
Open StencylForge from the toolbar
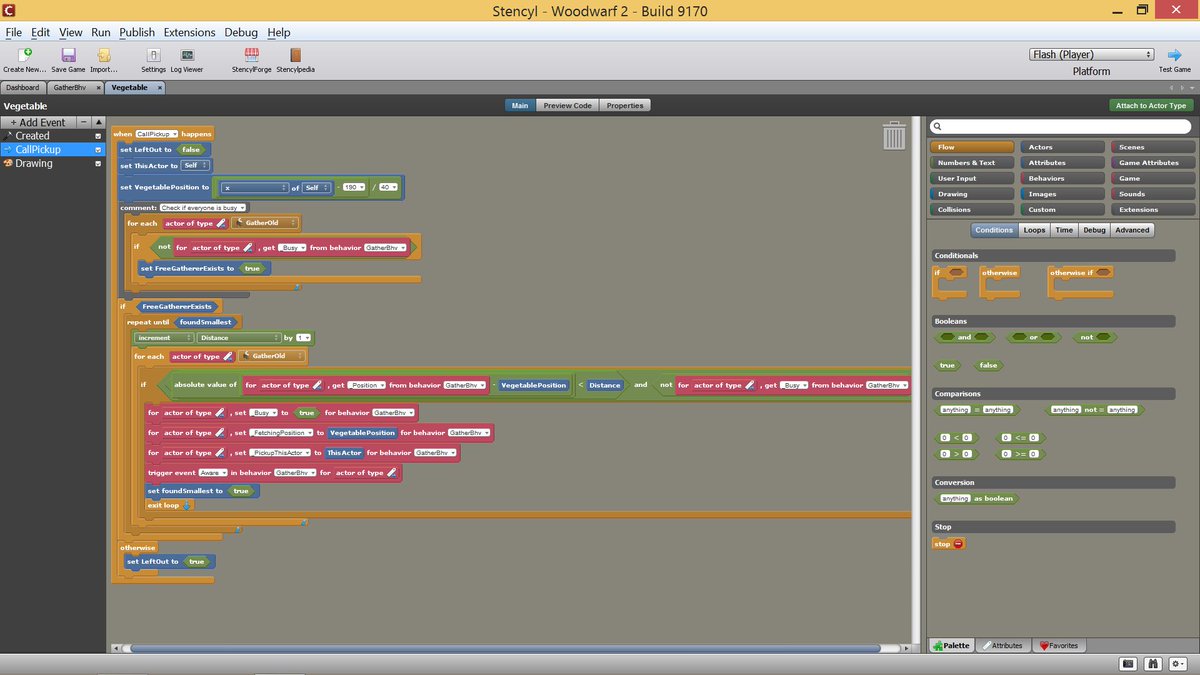pyautogui.click(x=252, y=56)
